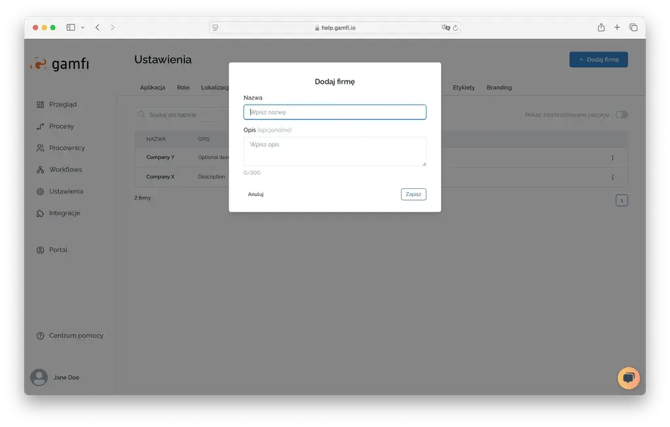Open the Company Y row options menu
The height and width of the screenshot is (427, 670).
[612, 157]
